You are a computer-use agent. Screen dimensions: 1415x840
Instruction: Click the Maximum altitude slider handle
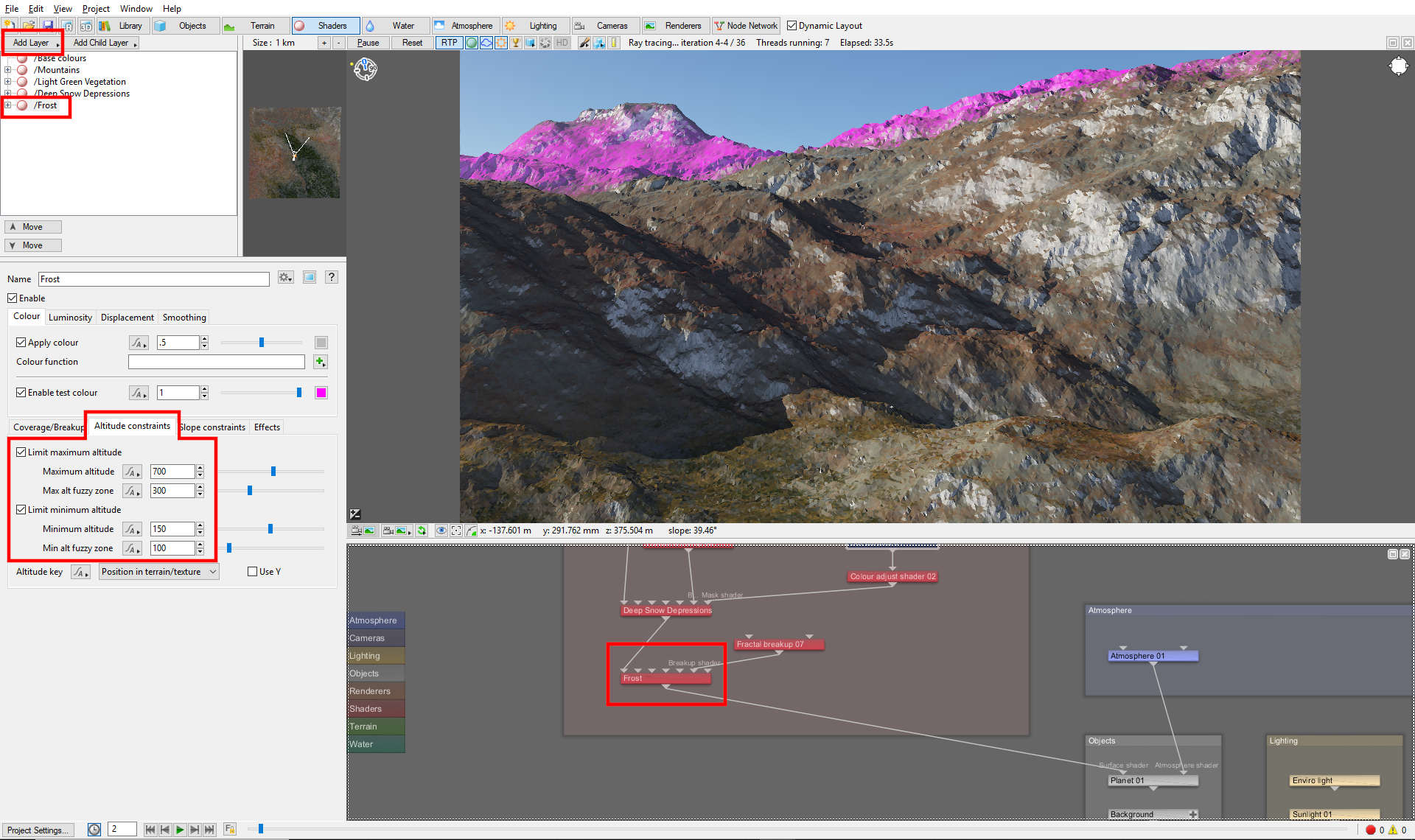pyautogui.click(x=273, y=472)
